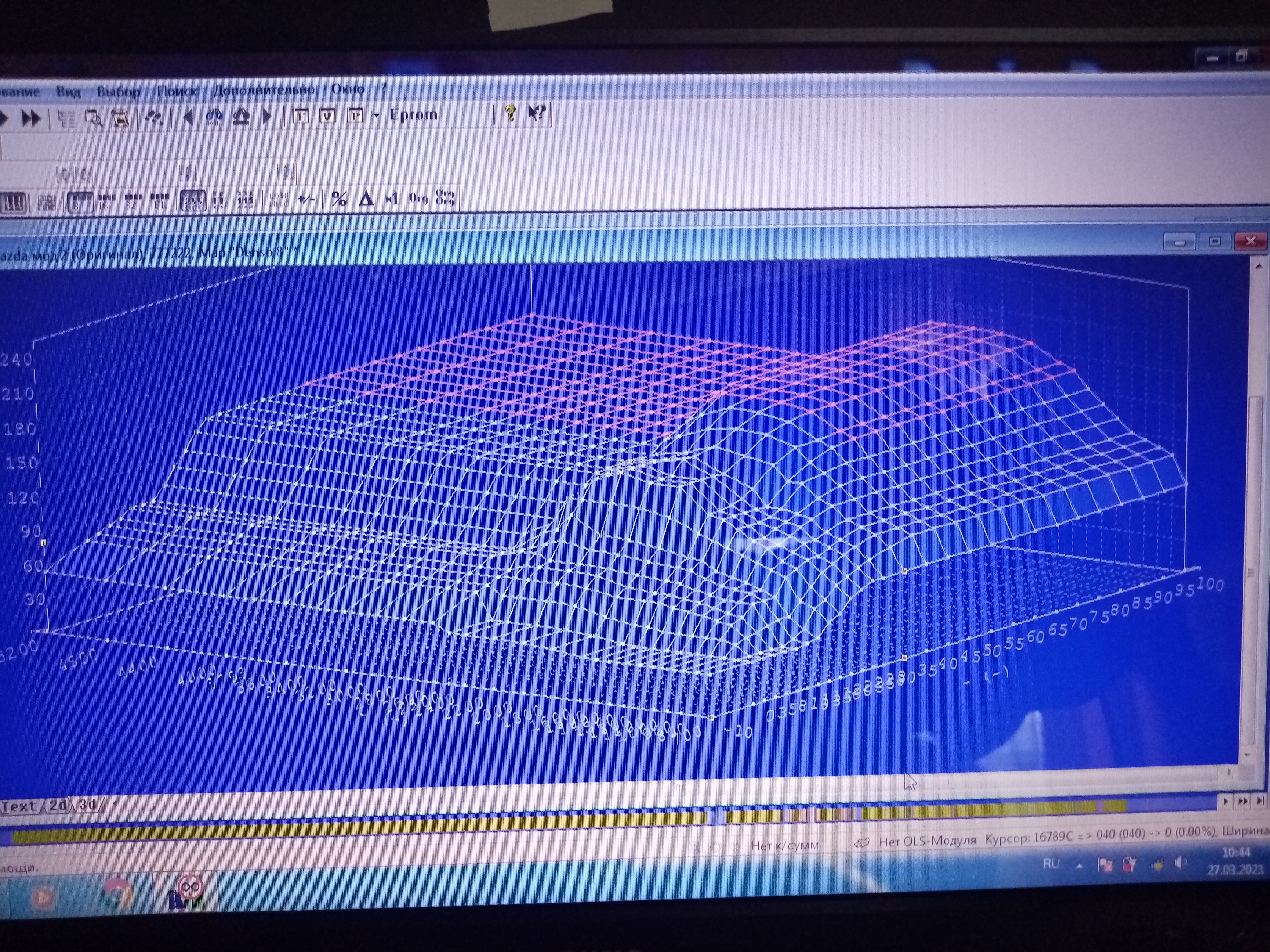Image resolution: width=1270 pixels, height=952 pixels.
Task: Click the fast-forward double arrow icon
Action: [31, 119]
